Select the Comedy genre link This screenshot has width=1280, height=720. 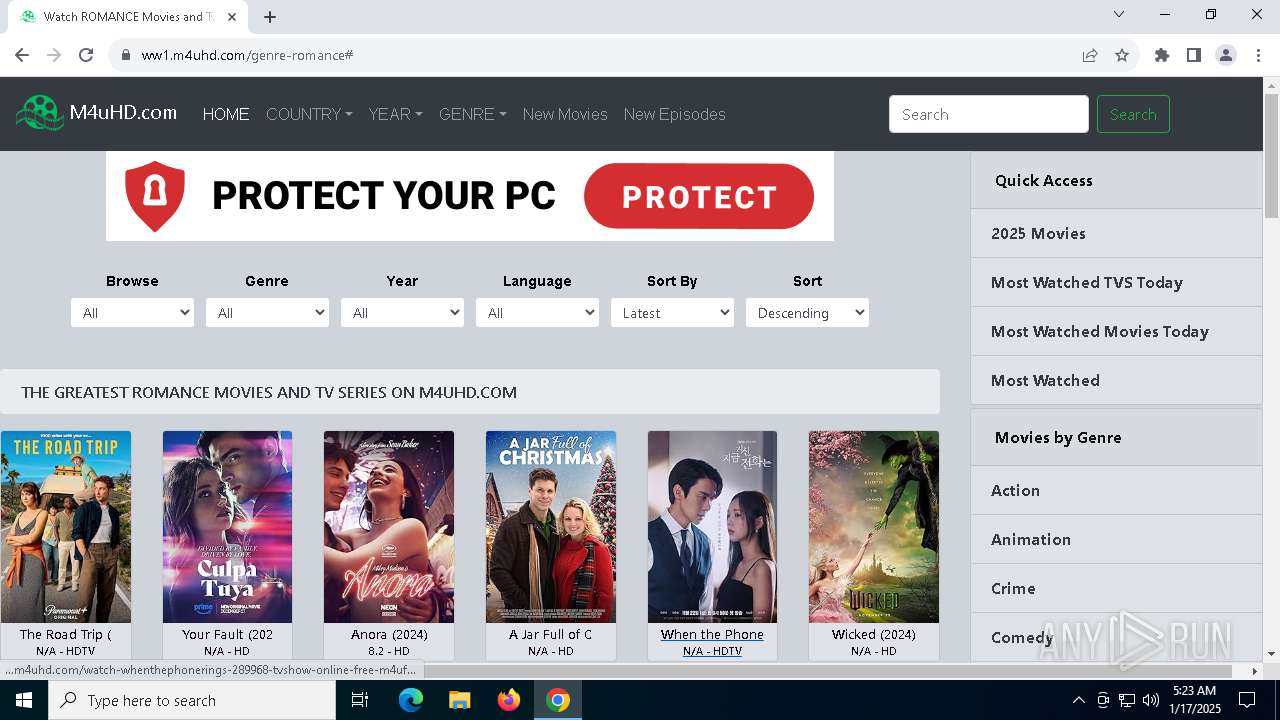1116,637
